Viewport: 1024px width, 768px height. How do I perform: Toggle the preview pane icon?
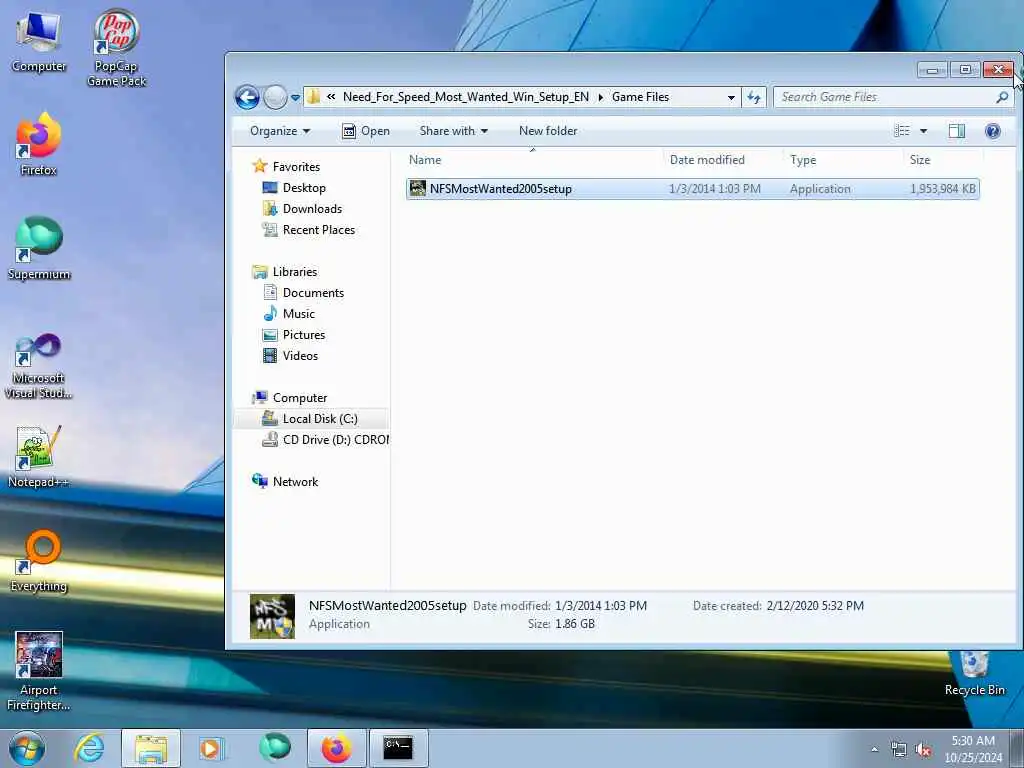click(957, 131)
